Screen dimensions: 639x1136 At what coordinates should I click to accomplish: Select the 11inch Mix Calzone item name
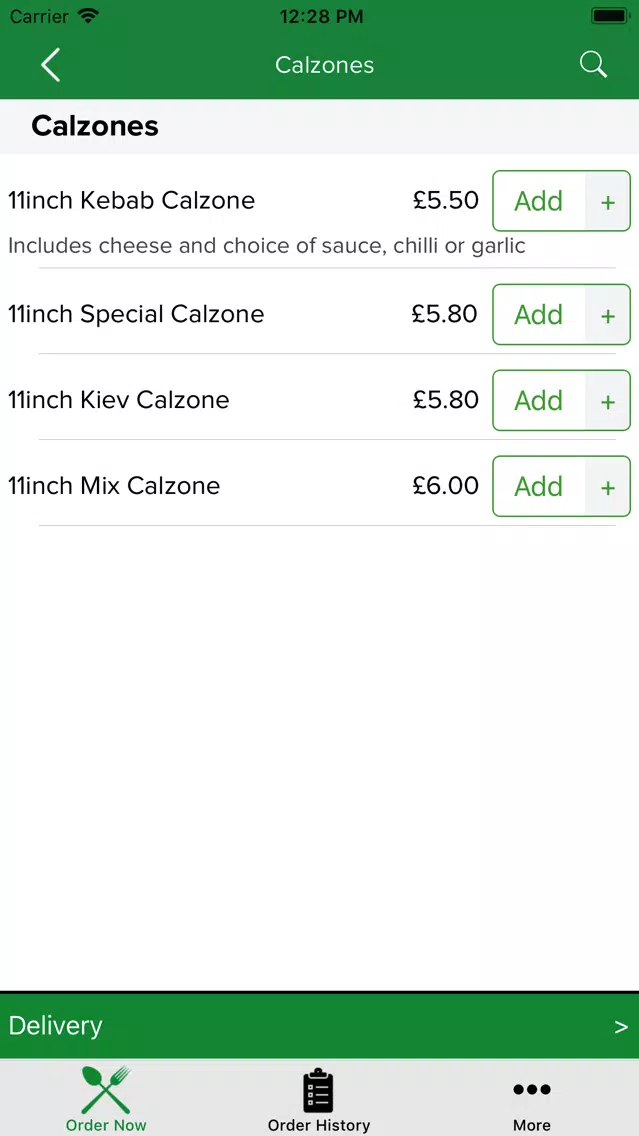click(x=114, y=485)
